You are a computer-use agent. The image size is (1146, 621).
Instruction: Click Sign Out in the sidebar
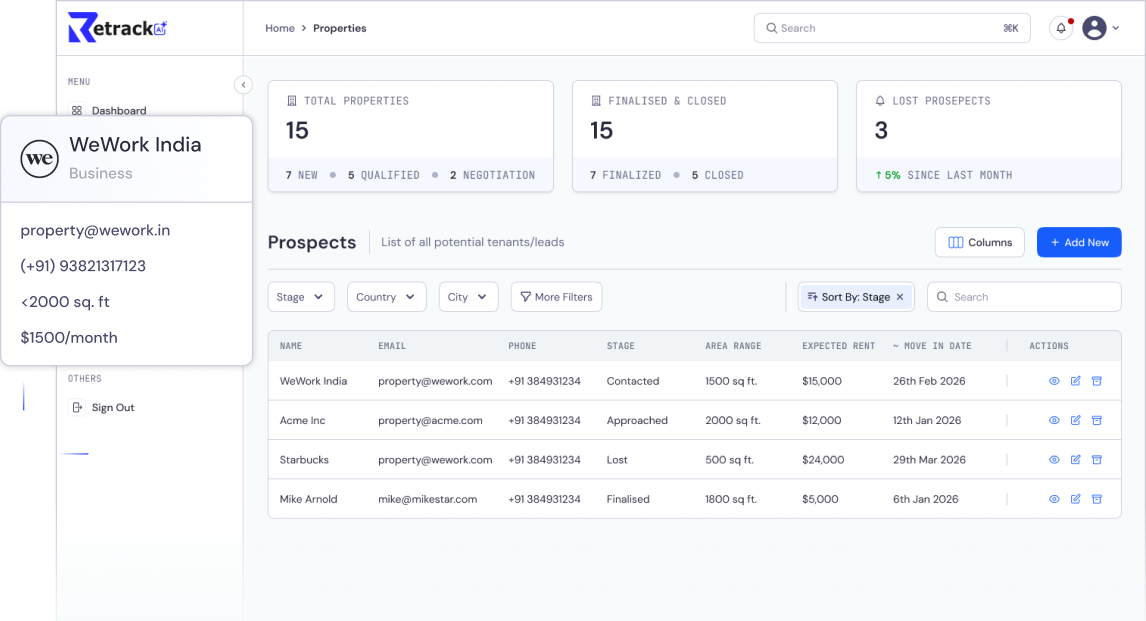coord(112,408)
